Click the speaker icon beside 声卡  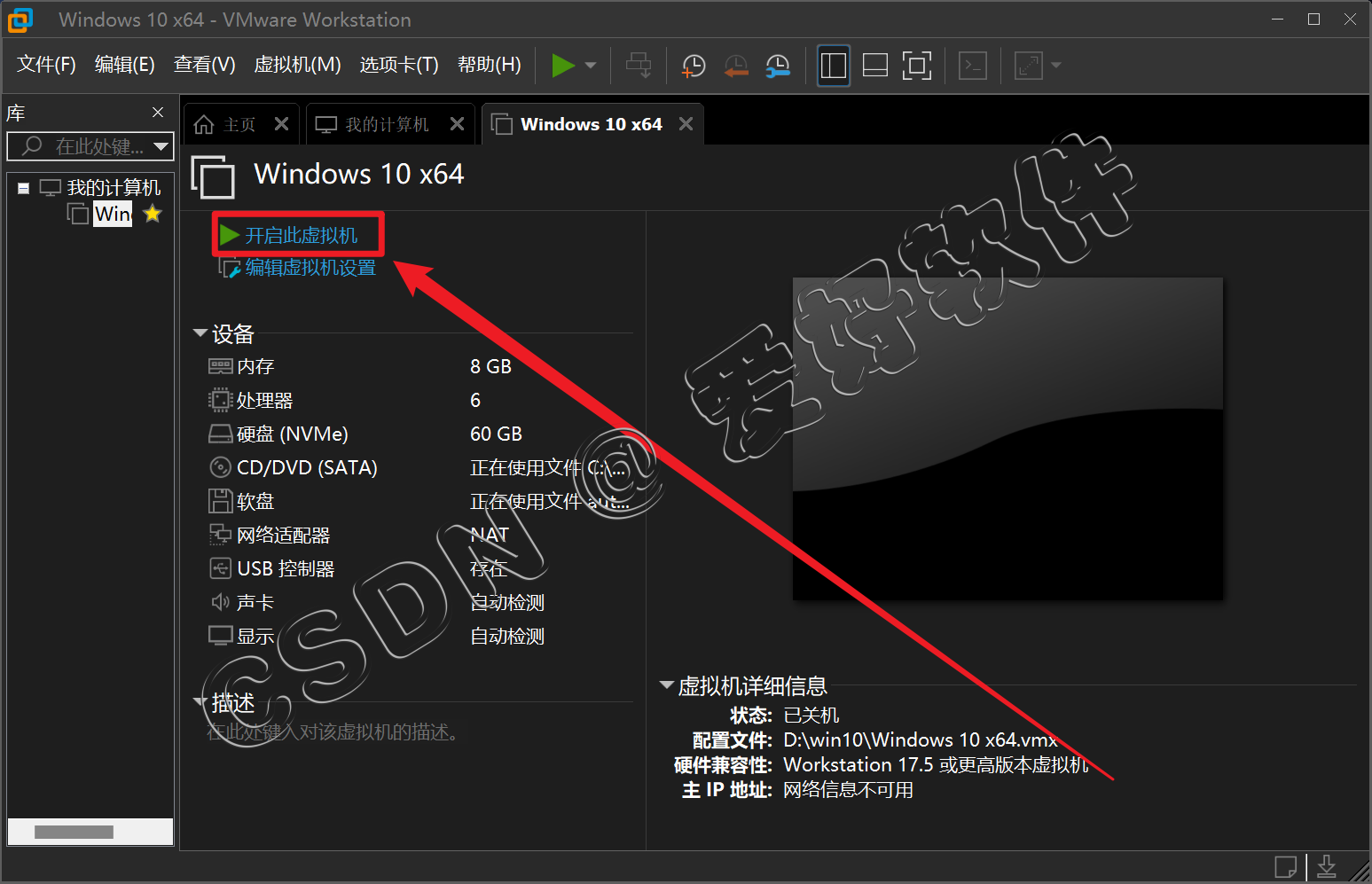(x=220, y=602)
